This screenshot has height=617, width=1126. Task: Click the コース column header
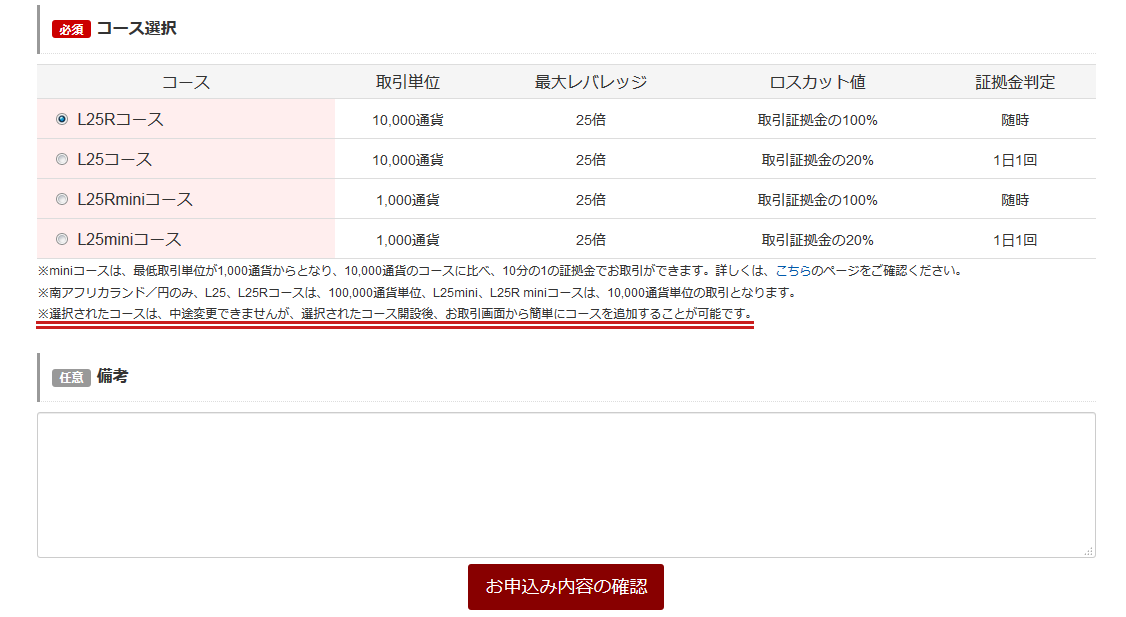[x=186, y=81]
